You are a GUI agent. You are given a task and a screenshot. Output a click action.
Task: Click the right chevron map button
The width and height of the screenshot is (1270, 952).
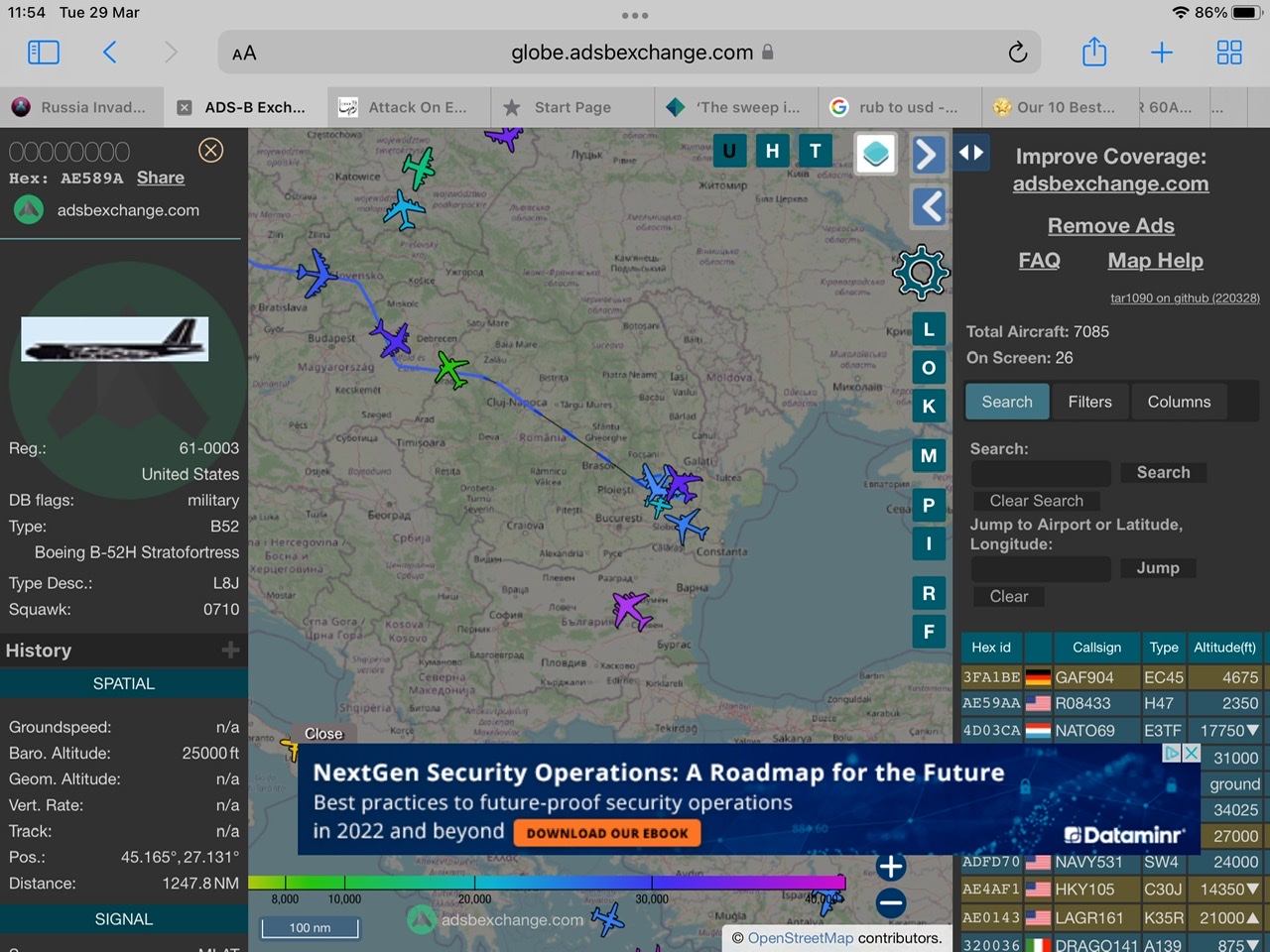pyautogui.click(x=928, y=154)
